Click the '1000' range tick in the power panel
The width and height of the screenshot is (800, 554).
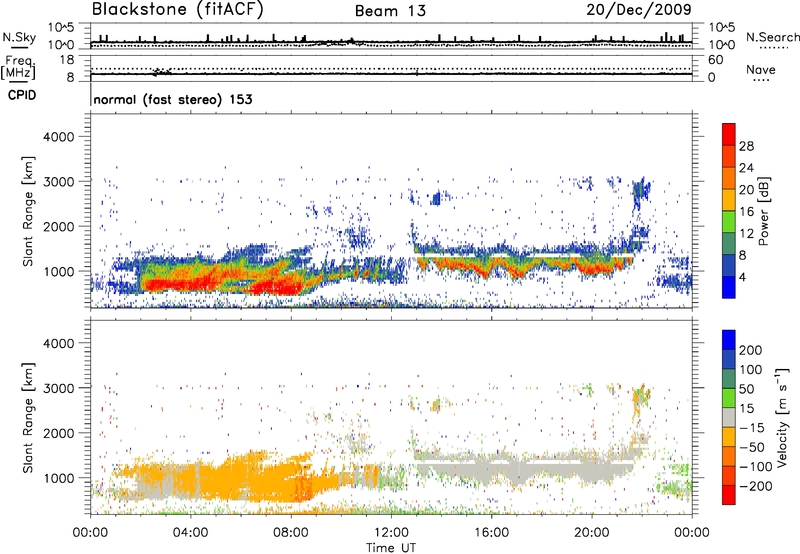coord(58,271)
